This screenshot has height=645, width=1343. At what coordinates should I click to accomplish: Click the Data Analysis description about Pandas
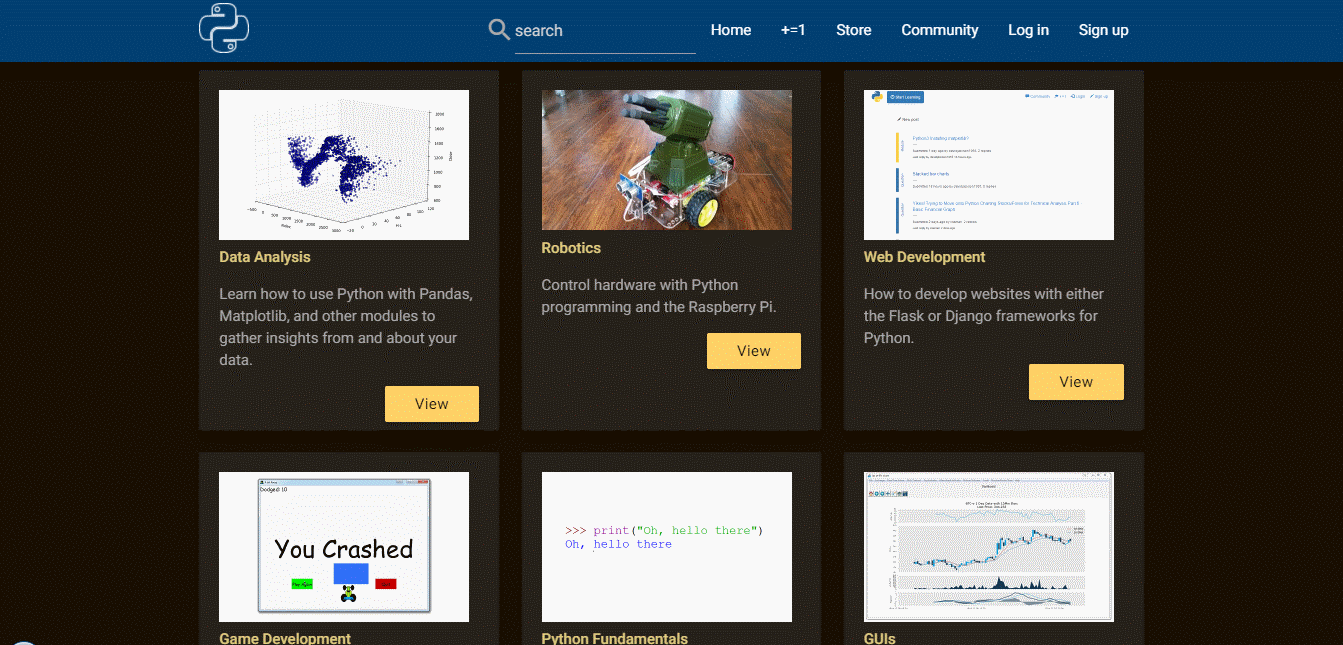click(x=346, y=327)
